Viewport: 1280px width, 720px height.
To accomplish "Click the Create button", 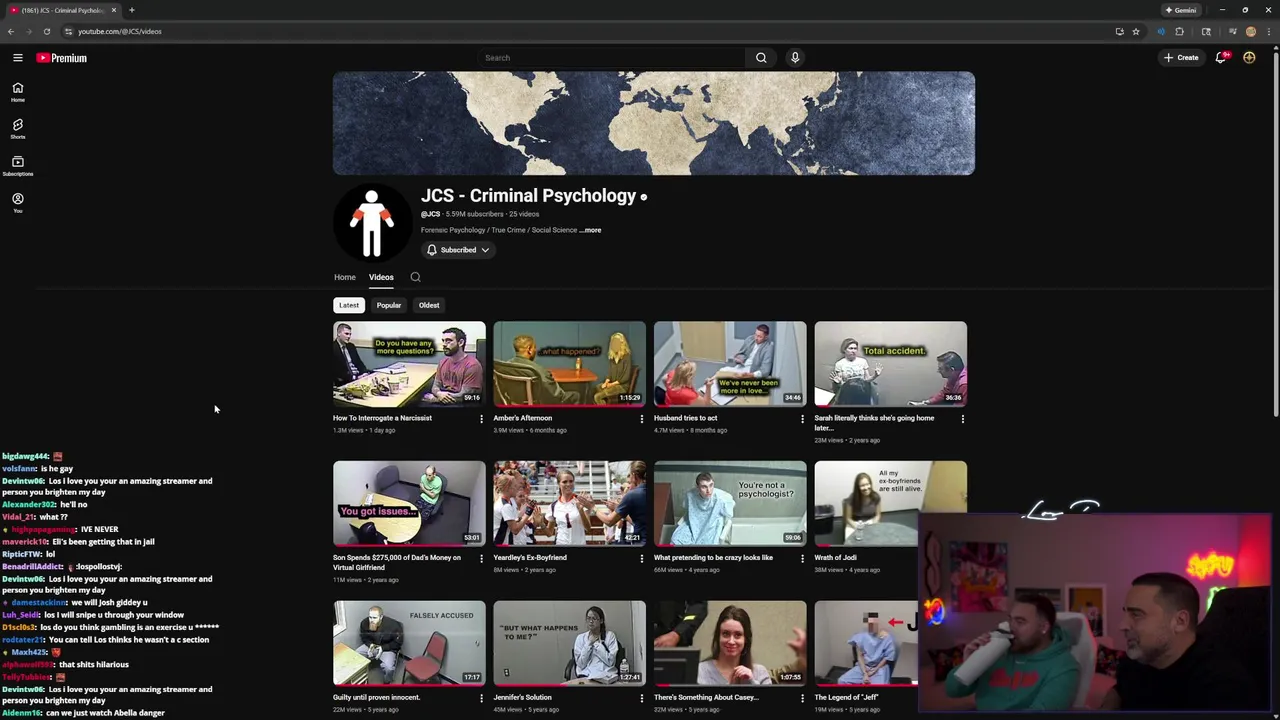I will [1181, 58].
